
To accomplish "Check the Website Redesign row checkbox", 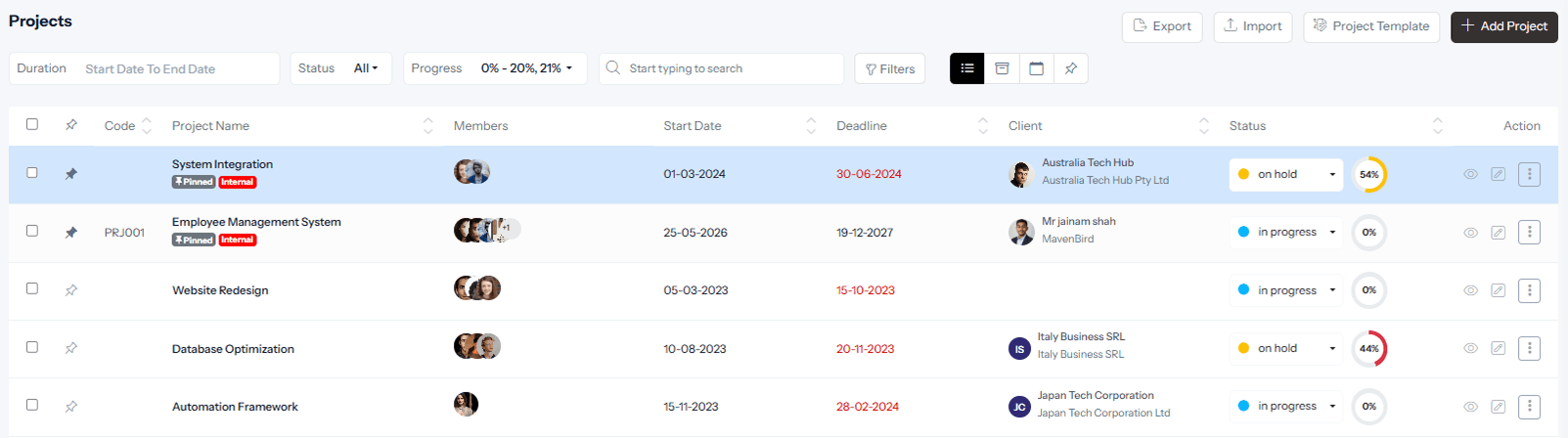I will coord(32,288).
